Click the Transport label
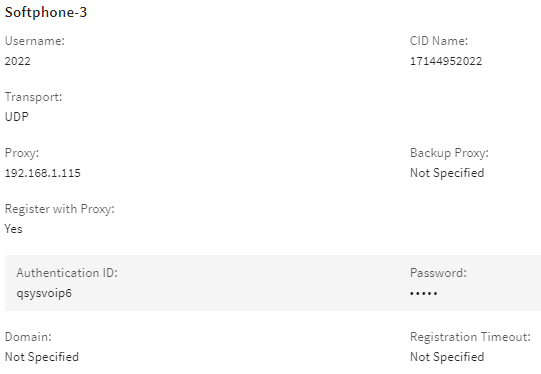The height and width of the screenshot is (374, 541). (33, 97)
